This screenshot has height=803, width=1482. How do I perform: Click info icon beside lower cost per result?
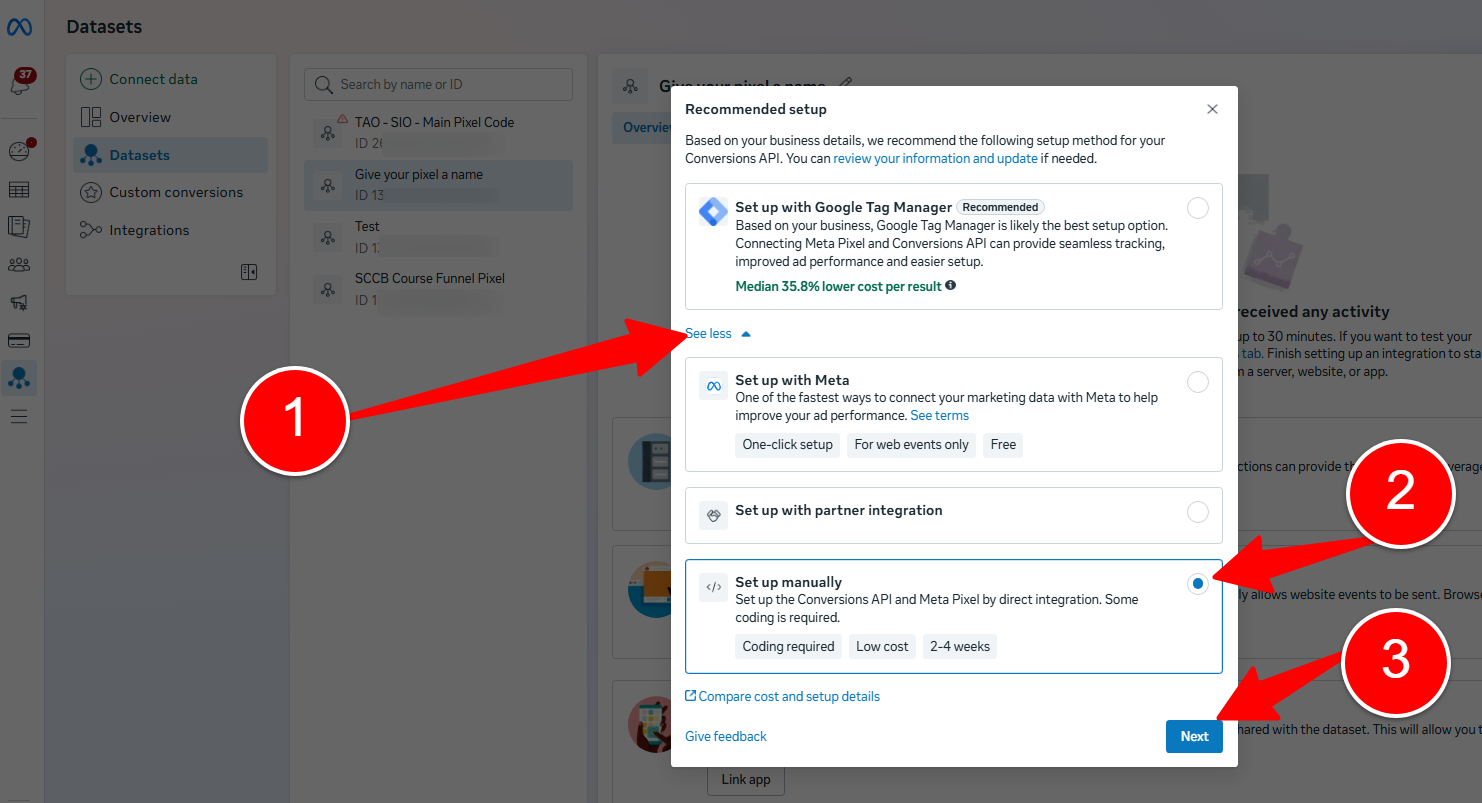click(950, 286)
